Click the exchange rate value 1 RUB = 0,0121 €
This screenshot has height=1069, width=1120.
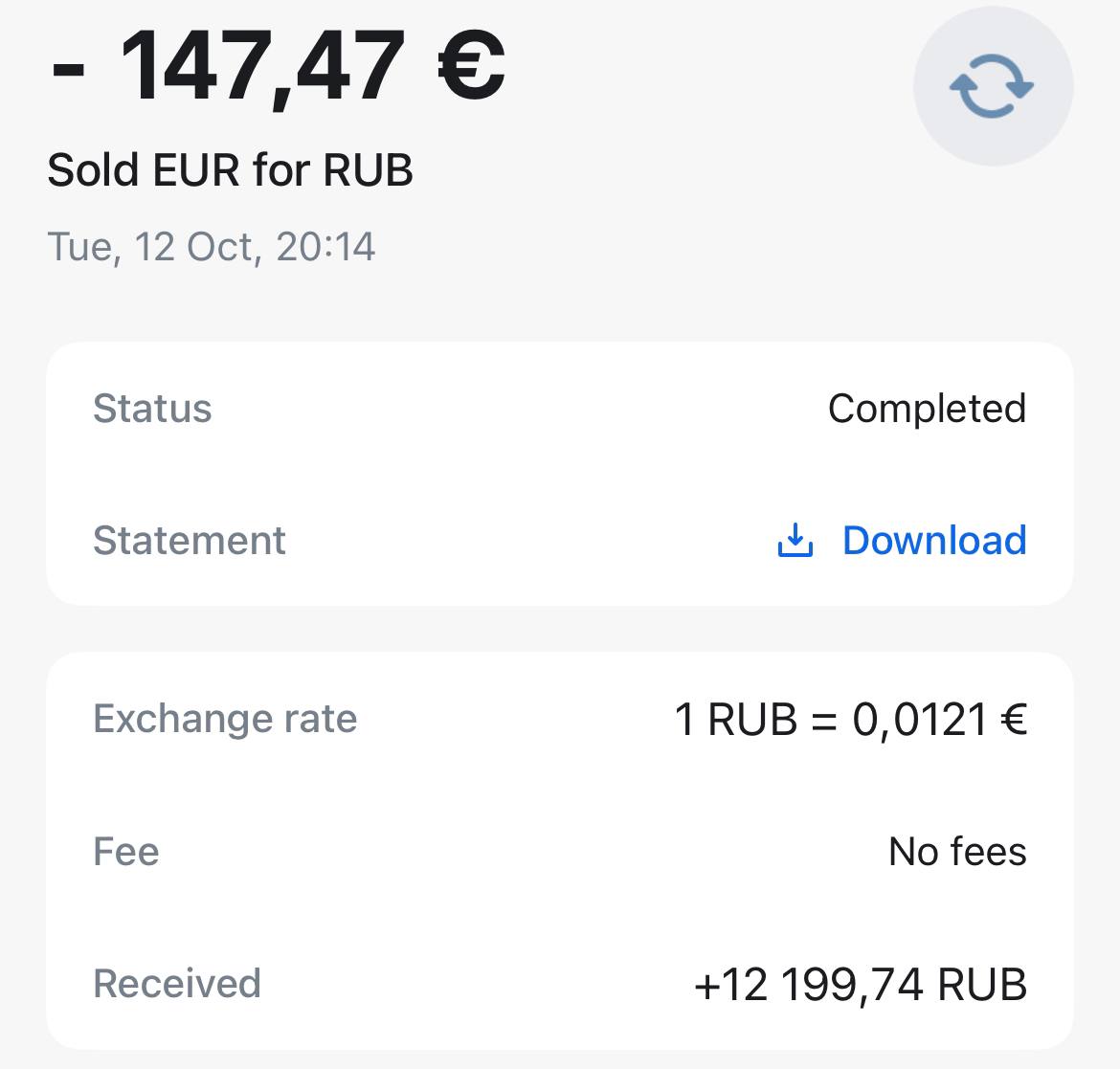coord(851,719)
